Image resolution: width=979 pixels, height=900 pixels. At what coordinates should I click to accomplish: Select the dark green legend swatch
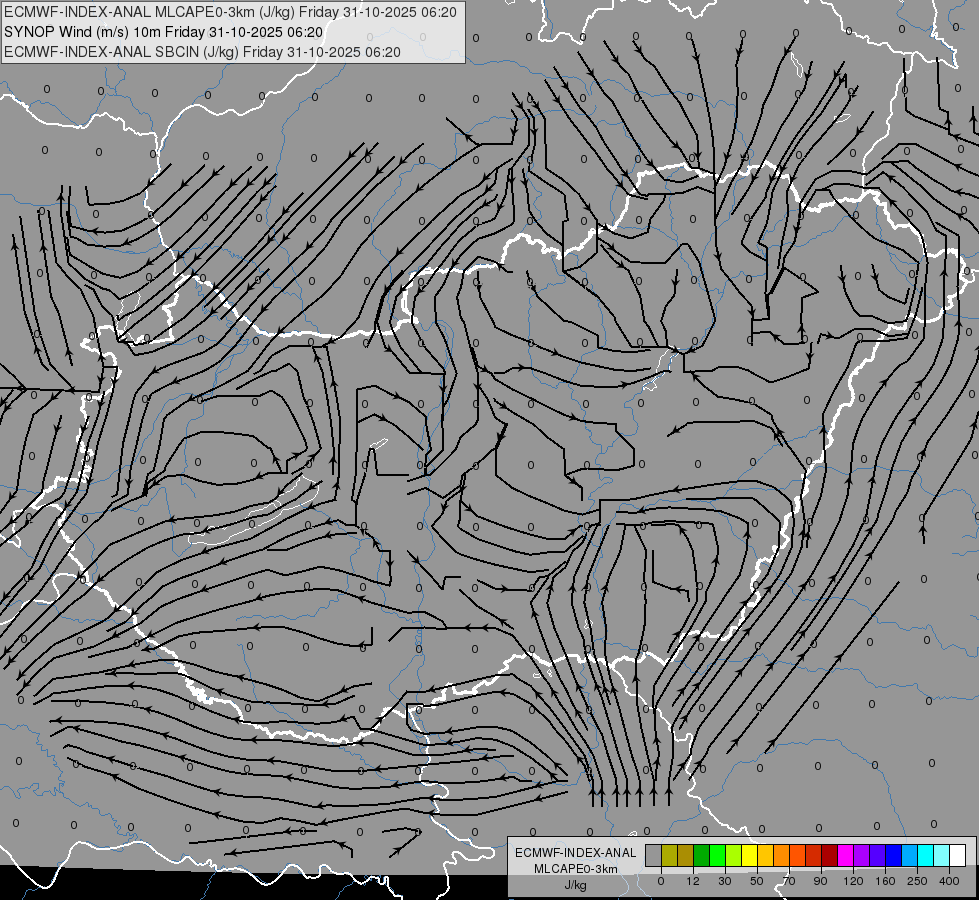(701, 855)
